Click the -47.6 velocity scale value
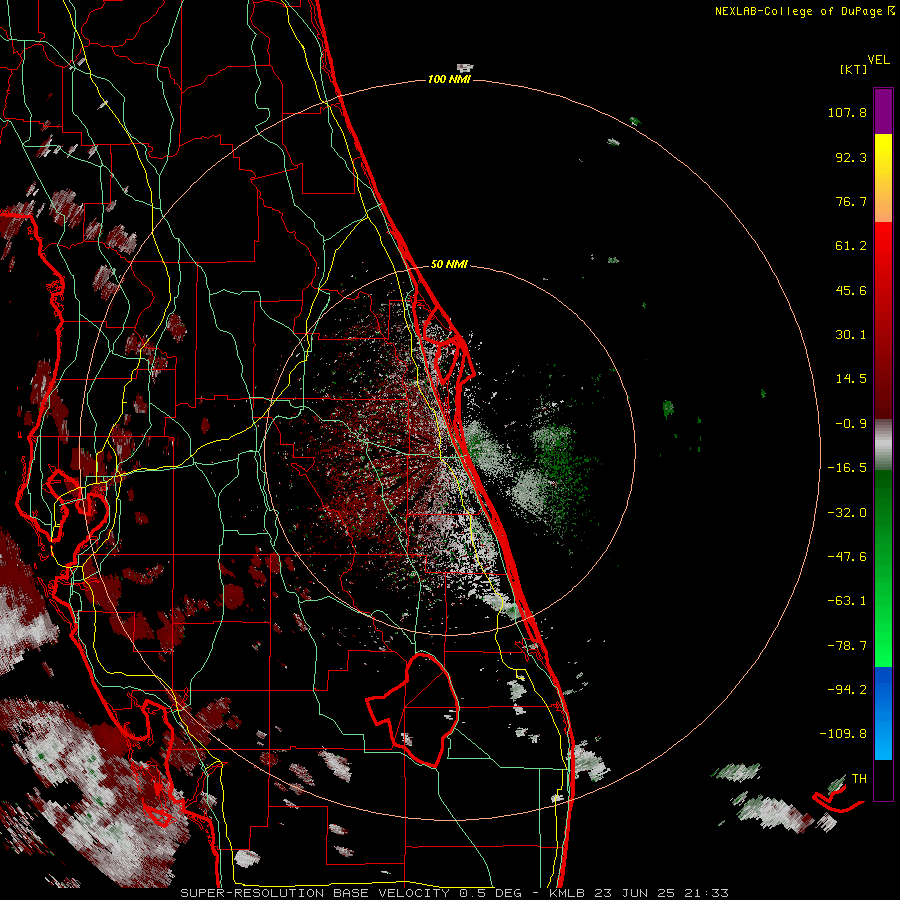900x900 pixels. pos(847,557)
